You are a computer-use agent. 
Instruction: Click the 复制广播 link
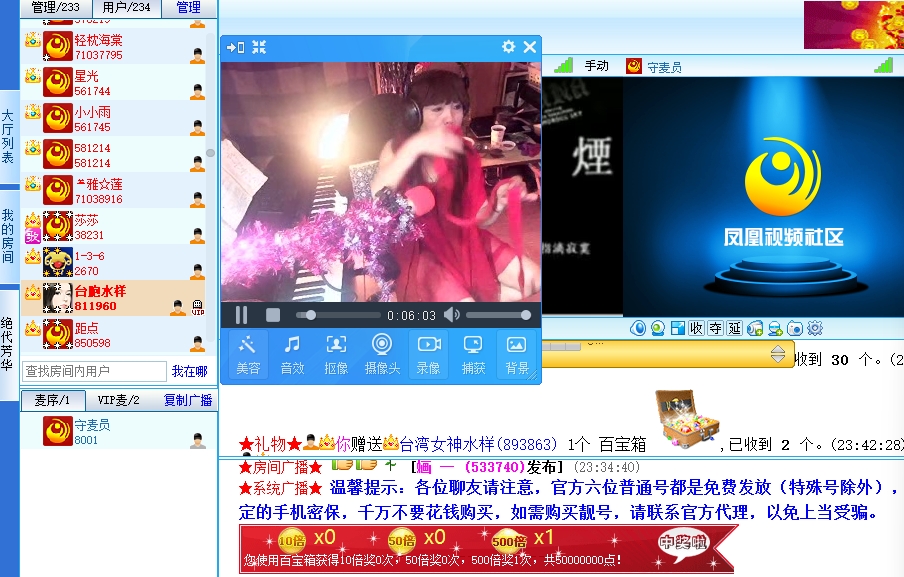click(x=188, y=400)
